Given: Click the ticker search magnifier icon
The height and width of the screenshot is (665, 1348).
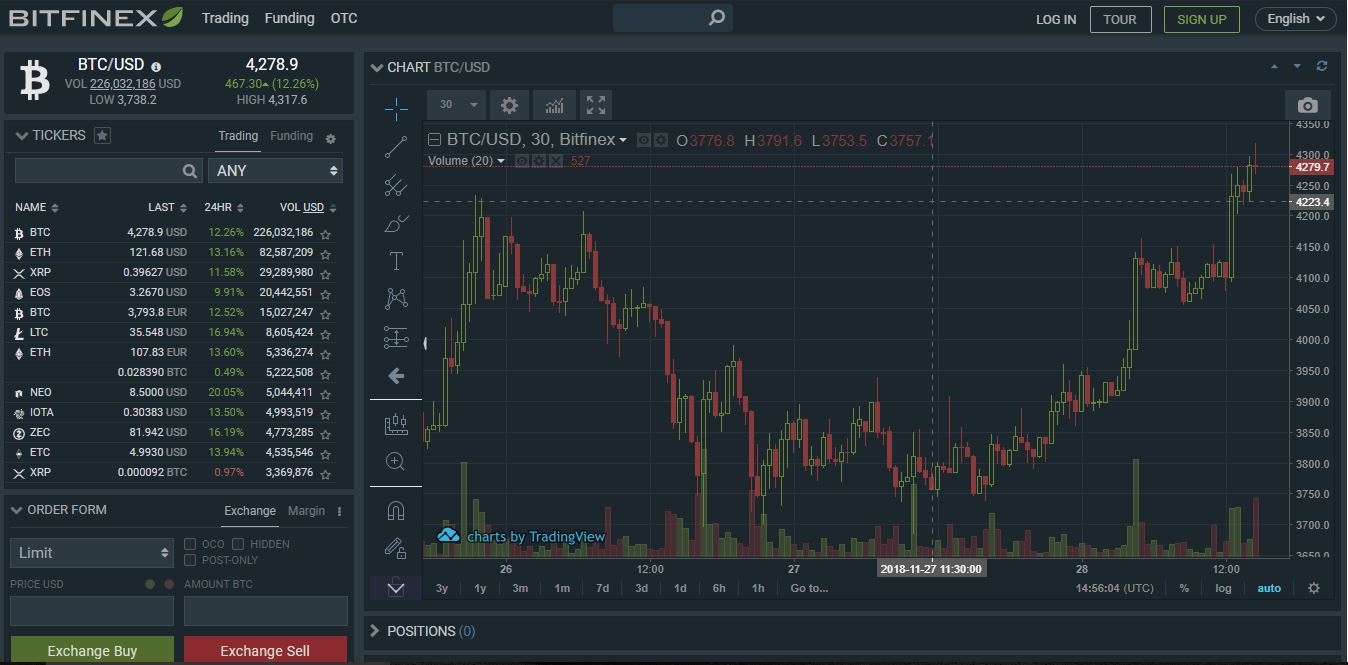Looking at the screenshot, I should pos(190,171).
